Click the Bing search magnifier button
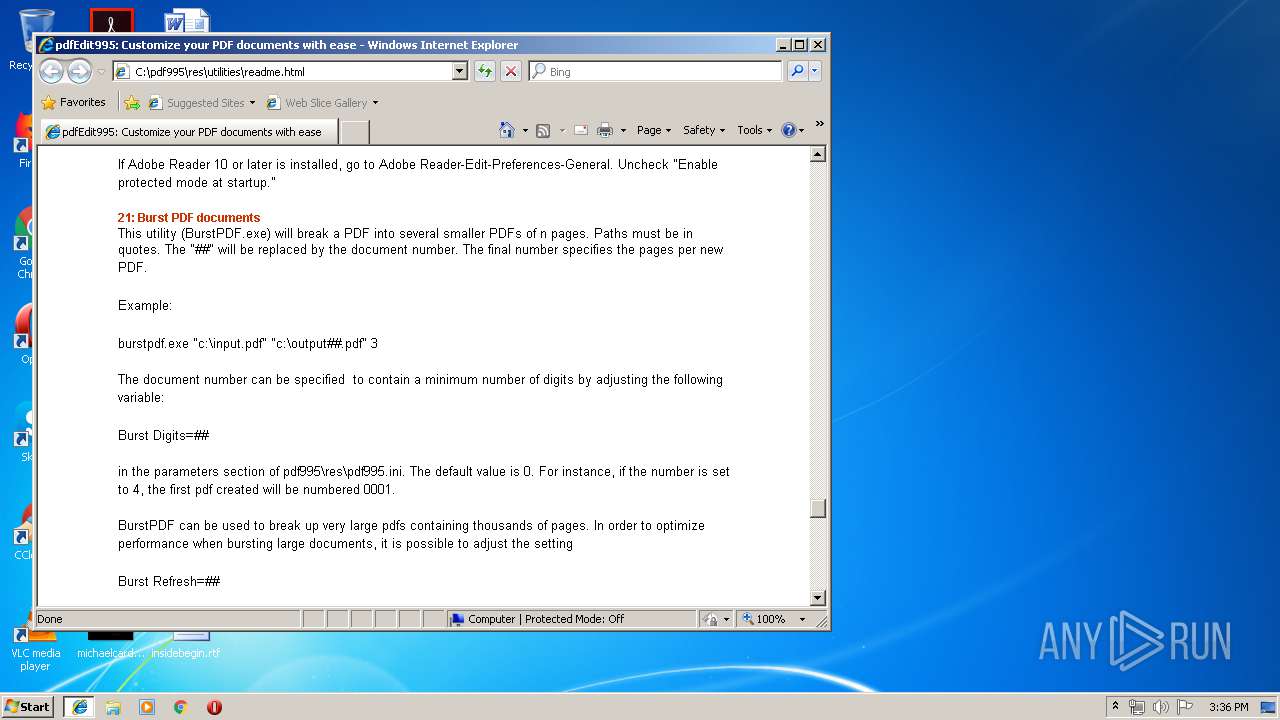The image size is (1280, 720). pos(797,71)
